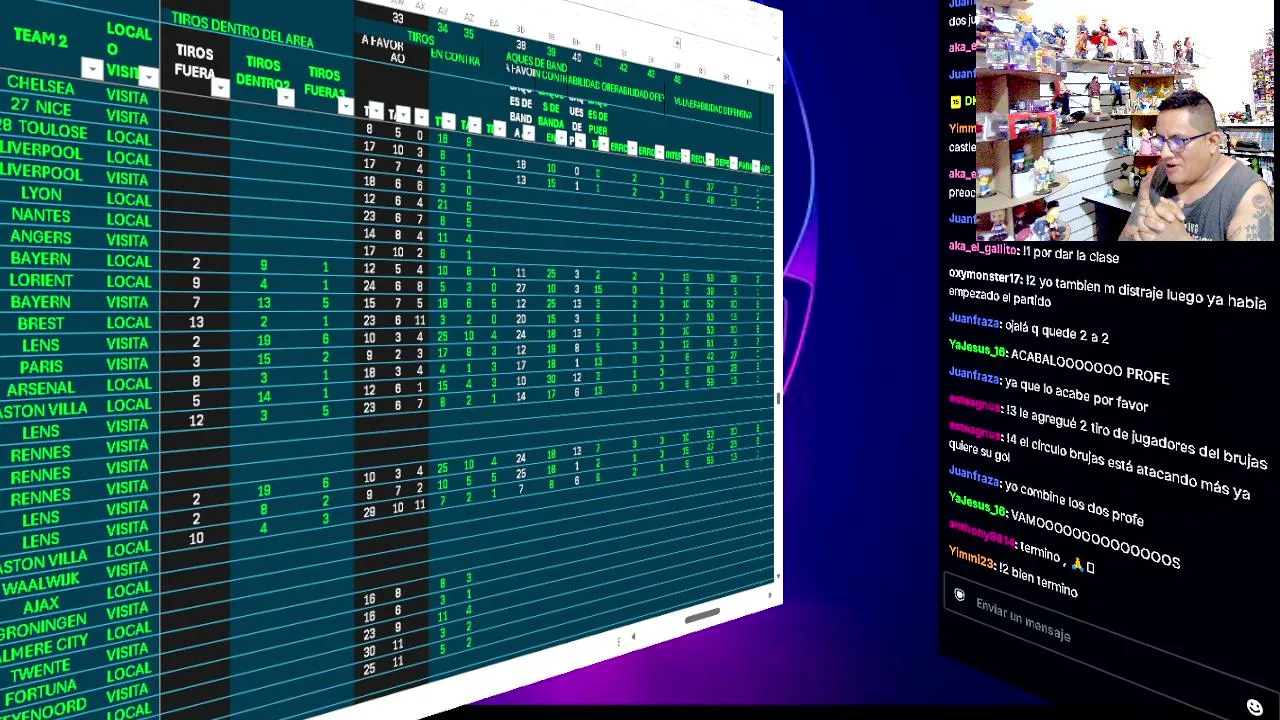Open the TIROS FUERA column filter dropdown
This screenshot has height=720, width=1280.
[x=220, y=88]
